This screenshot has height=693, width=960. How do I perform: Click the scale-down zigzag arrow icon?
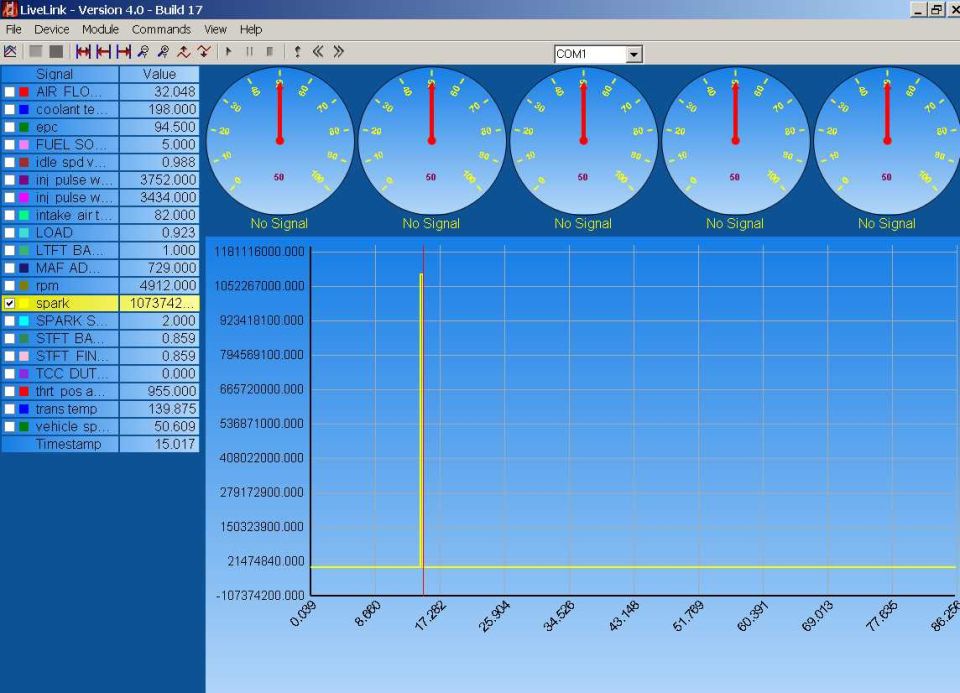(x=204, y=52)
